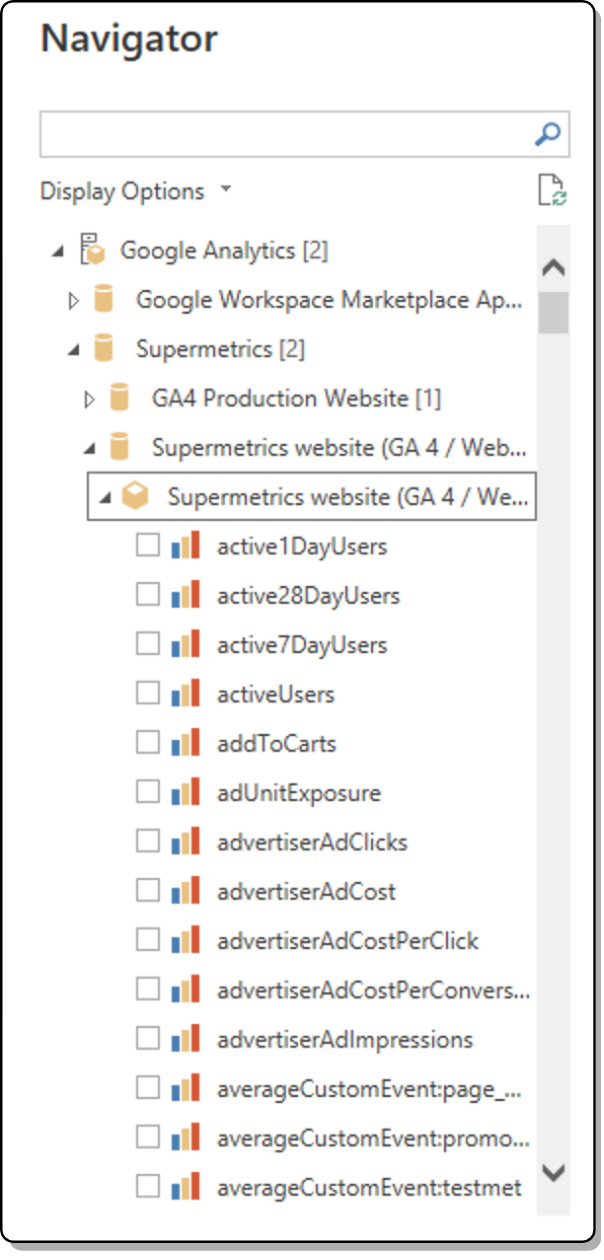Viewport: 604px width, 1260px height.
Task: Click the advertiserAdImpressions label
Action: [x=345, y=1039]
